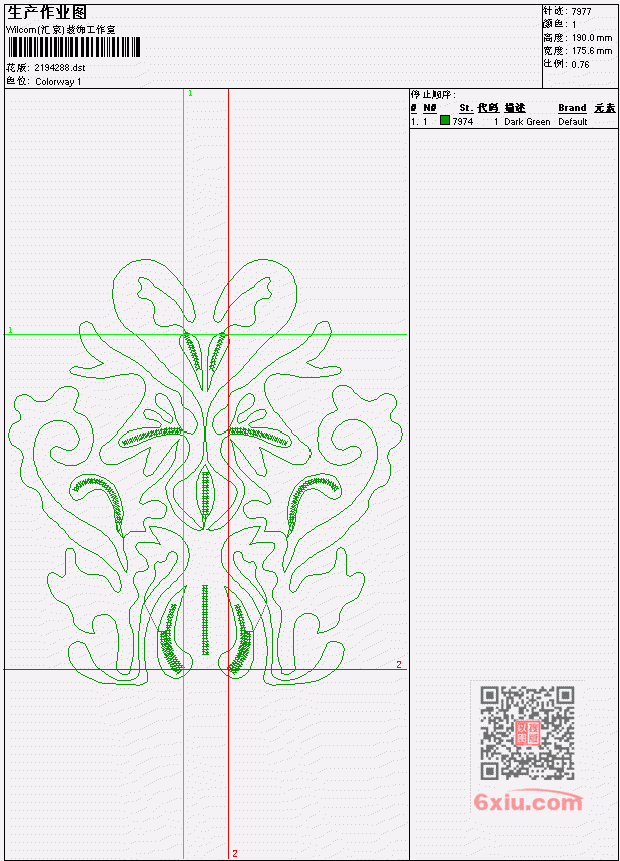This screenshot has height=861, width=620.
Task: Click the stitch count 7977 value
Action: tap(582, 12)
